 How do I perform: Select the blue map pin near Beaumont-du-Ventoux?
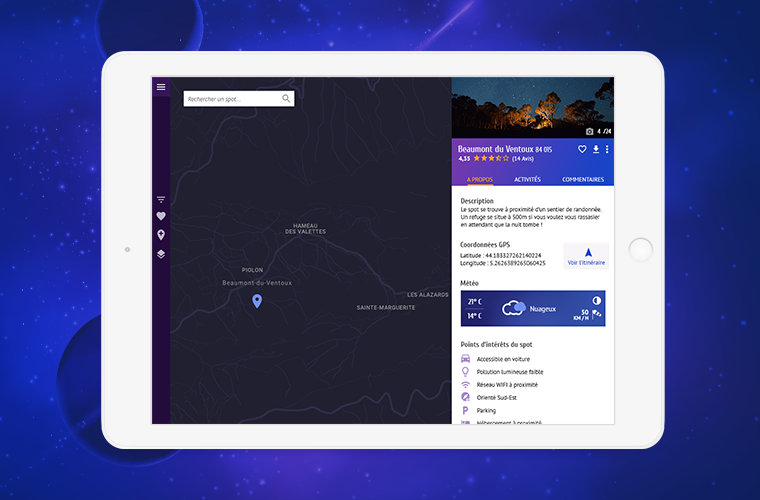[x=257, y=301]
